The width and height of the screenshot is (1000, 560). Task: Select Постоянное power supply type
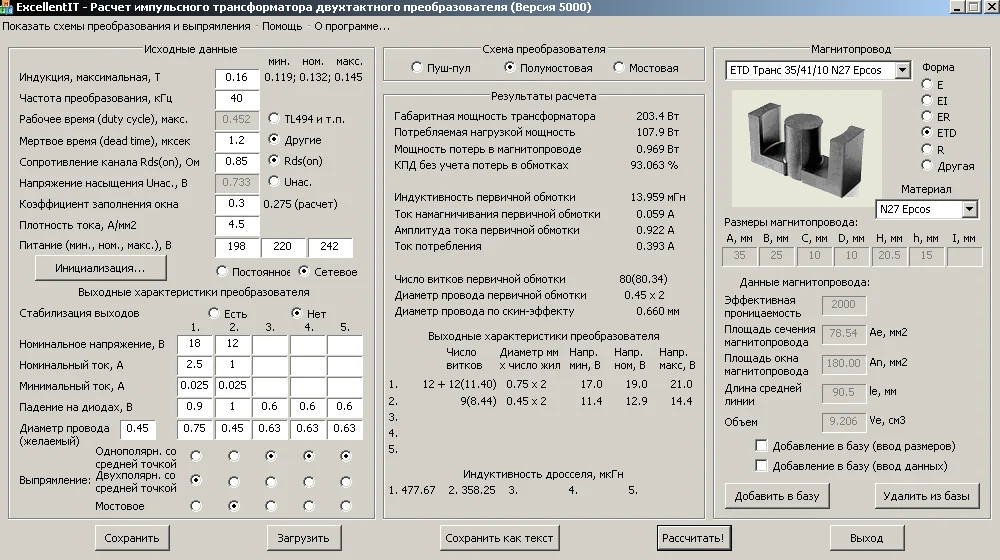click(222, 271)
